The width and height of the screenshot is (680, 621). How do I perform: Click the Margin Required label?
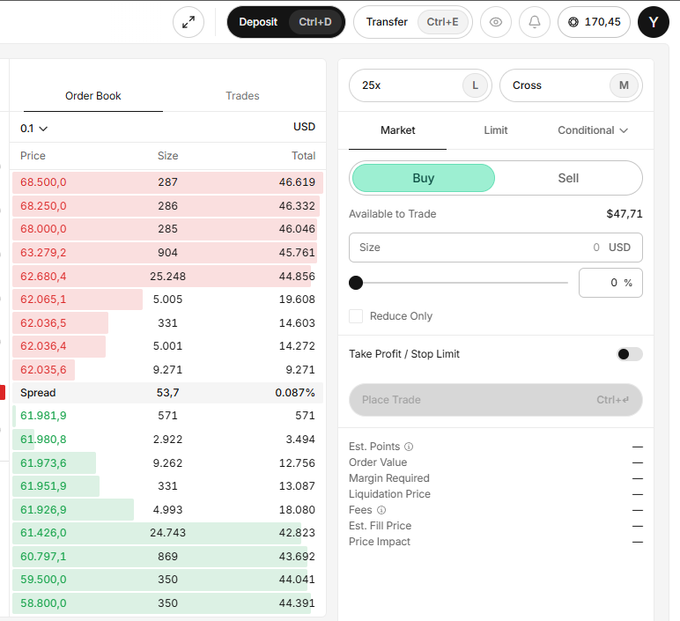(x=389, y=478)
